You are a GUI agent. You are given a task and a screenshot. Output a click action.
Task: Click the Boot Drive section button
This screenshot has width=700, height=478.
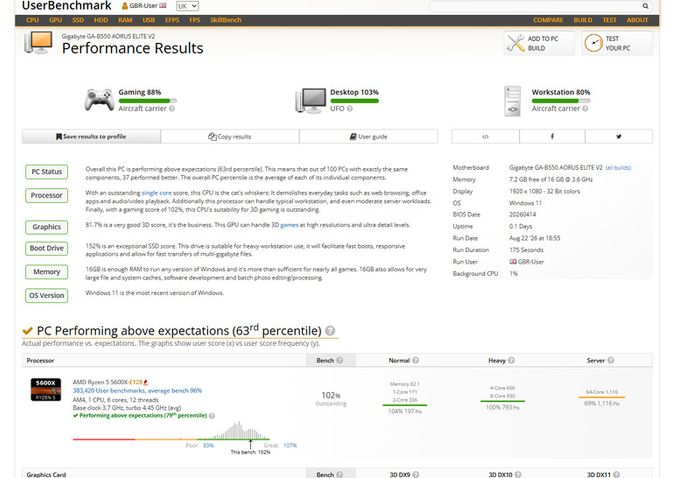(46, 248)
